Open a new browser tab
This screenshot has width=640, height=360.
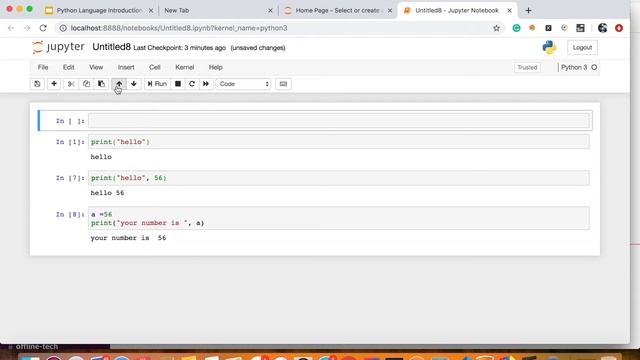pos(528,11)
